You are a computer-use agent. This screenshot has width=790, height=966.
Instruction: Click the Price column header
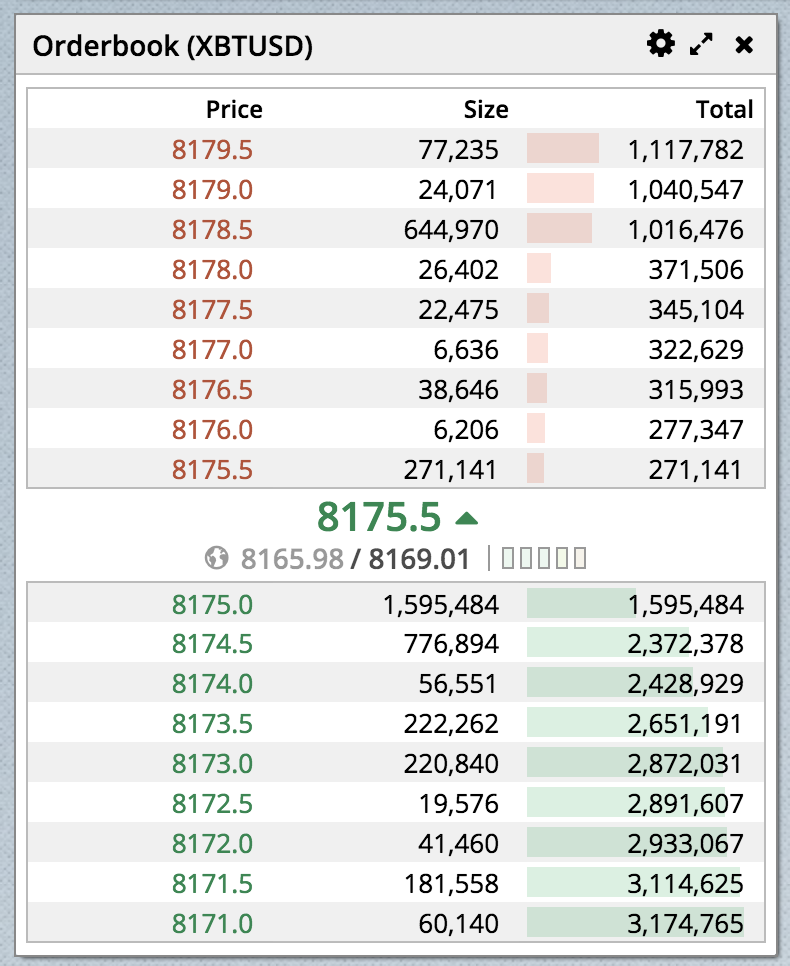[x=234, y=109]
